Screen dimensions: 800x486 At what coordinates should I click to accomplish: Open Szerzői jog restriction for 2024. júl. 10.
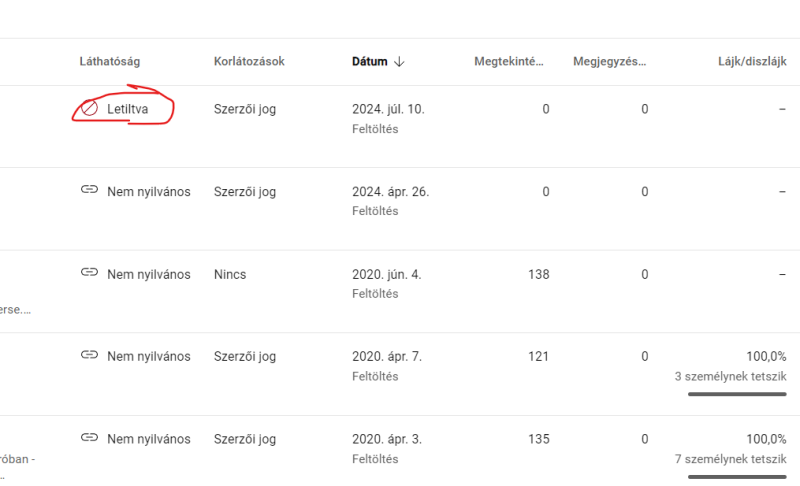[x=245, y=109]
